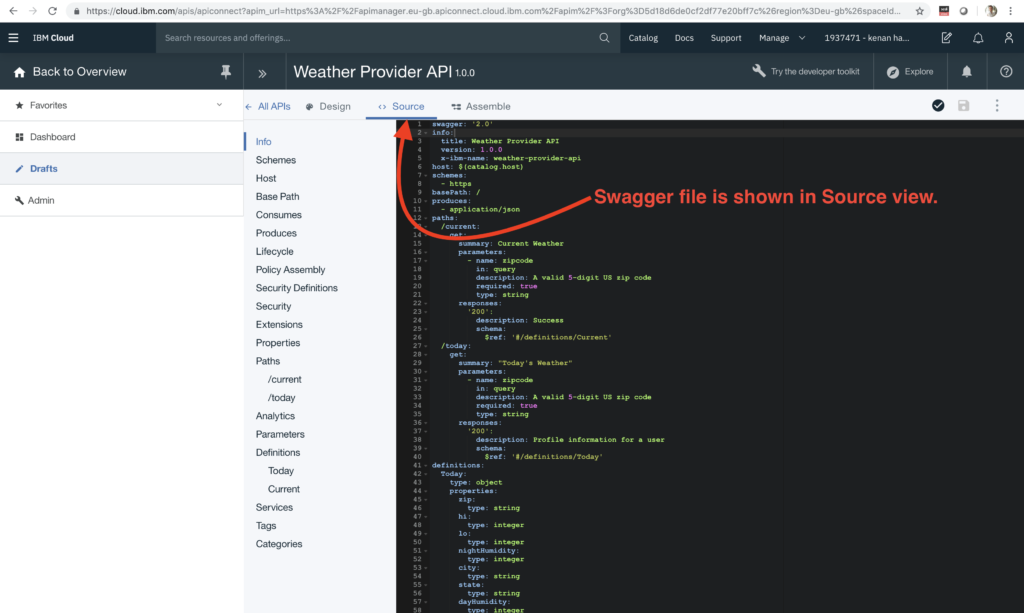Image resolution: width=1024 pixels, height=613 pixels.
Task: Click the validate checkmark icon
Action: click(938, 106)
